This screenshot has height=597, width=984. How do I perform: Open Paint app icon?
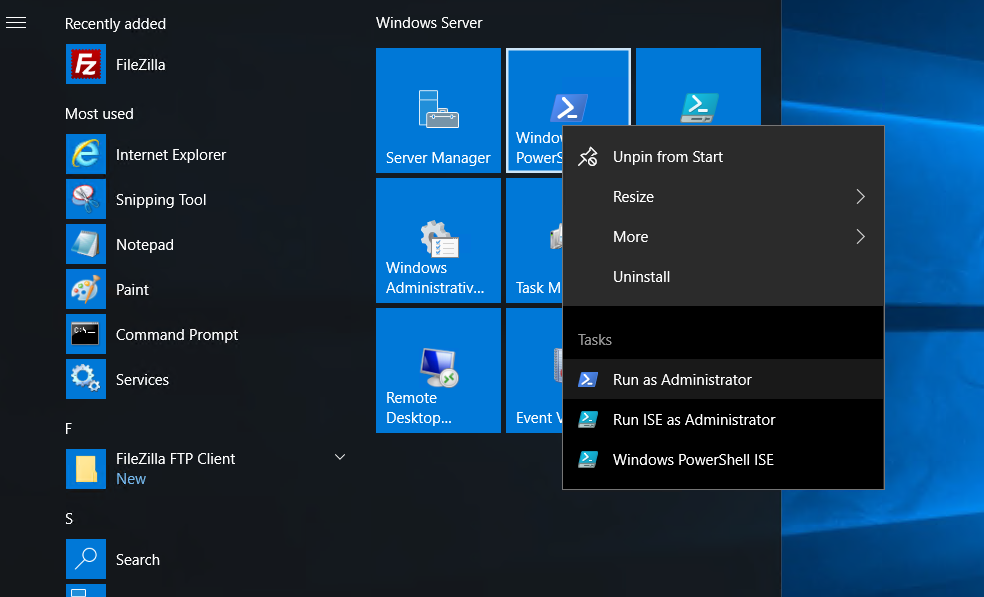click(86, 289)
